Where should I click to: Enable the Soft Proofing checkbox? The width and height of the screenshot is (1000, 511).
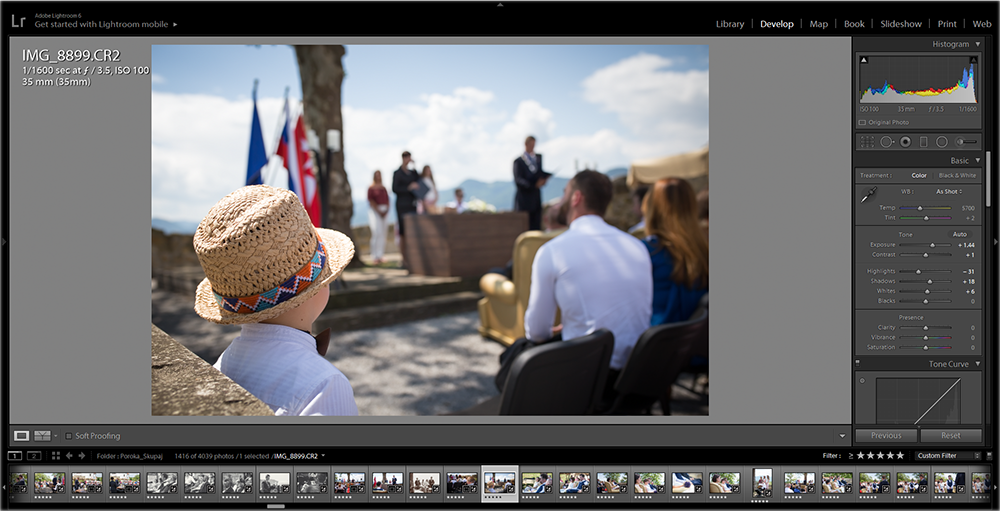point(68,436)
